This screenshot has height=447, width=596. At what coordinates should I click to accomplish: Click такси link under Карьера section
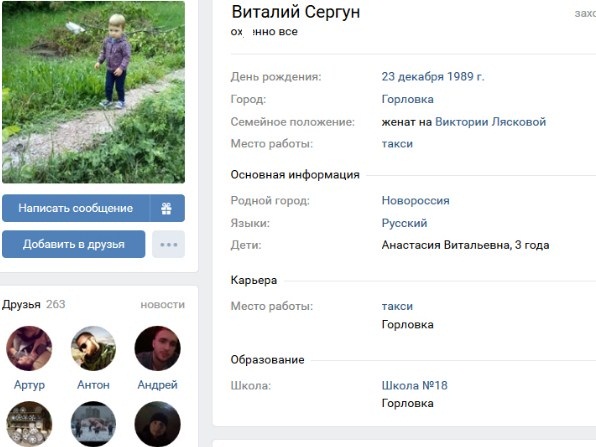coord(397,306)
